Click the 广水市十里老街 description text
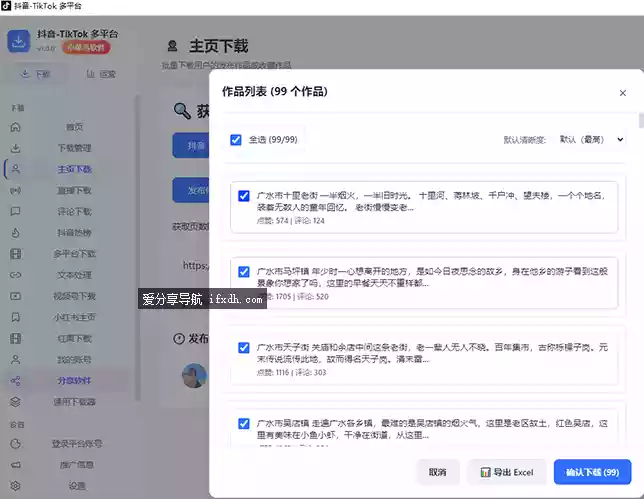This screenshot has height=499, width=644. tap(431, 201)
